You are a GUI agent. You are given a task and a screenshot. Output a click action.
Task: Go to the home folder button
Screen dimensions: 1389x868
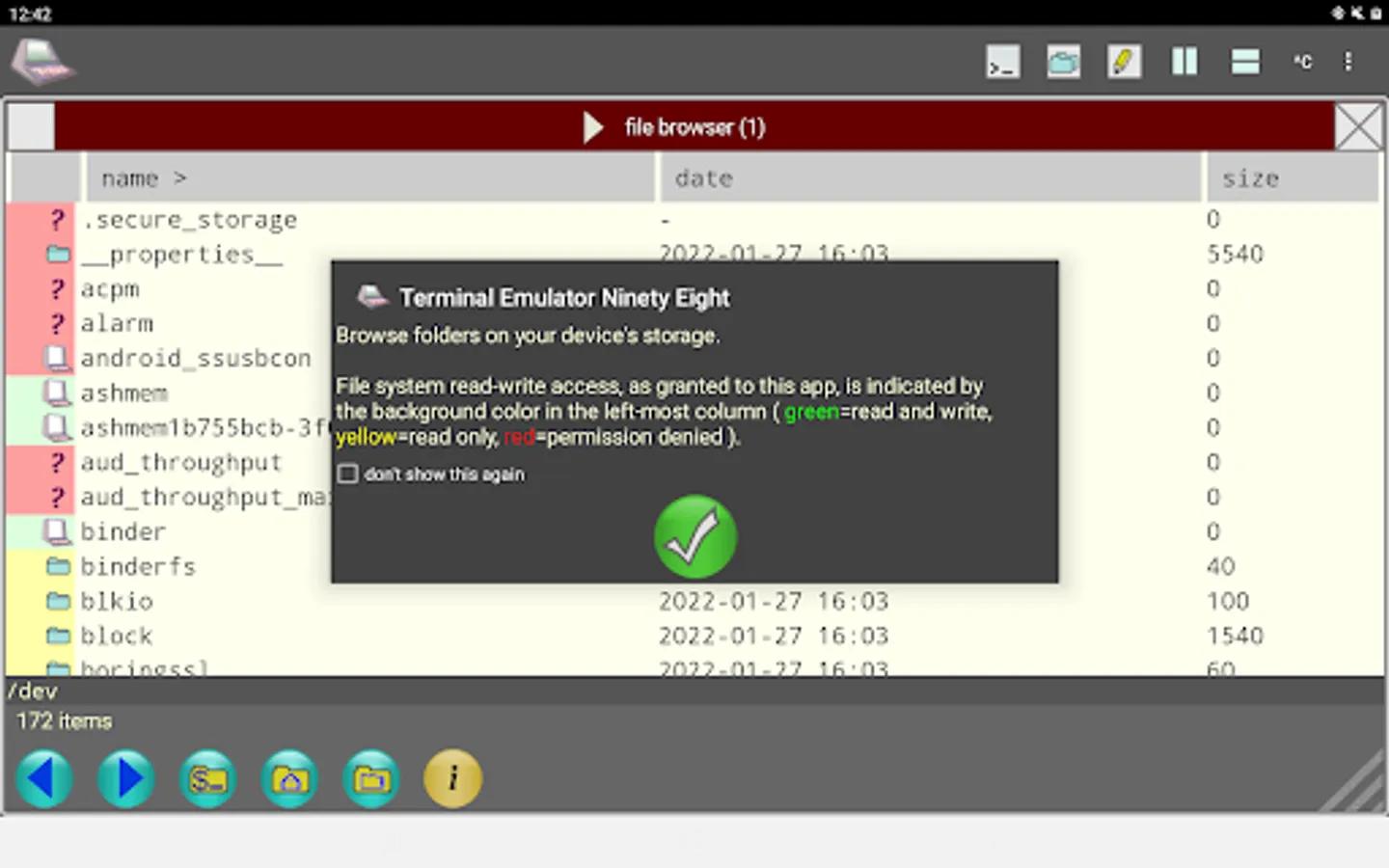(289, 778)
